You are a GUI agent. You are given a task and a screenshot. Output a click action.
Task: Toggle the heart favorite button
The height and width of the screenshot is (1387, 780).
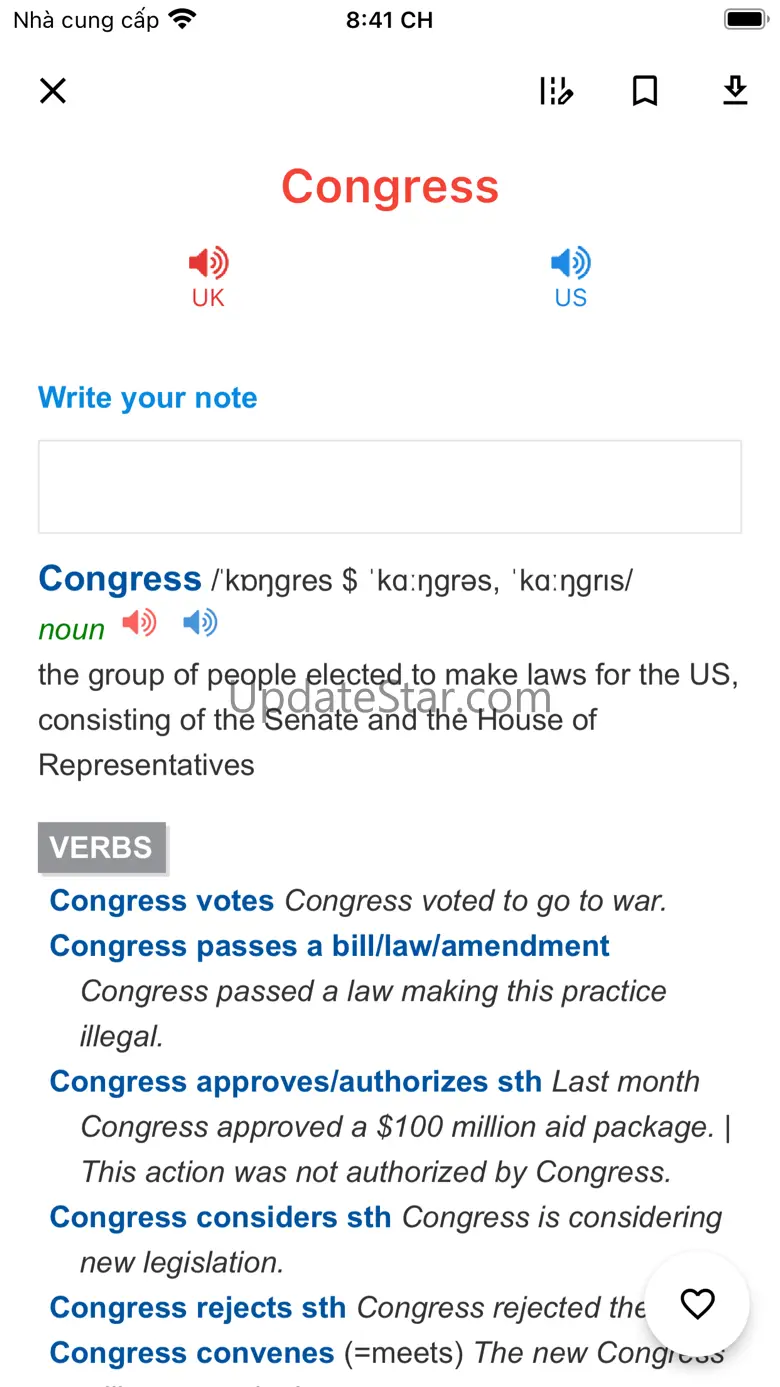[697, 1304]
